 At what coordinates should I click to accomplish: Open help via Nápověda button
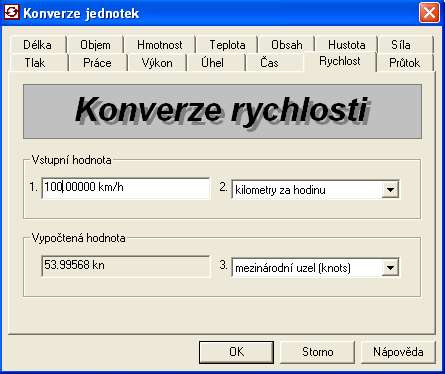(x=398, y=352)
